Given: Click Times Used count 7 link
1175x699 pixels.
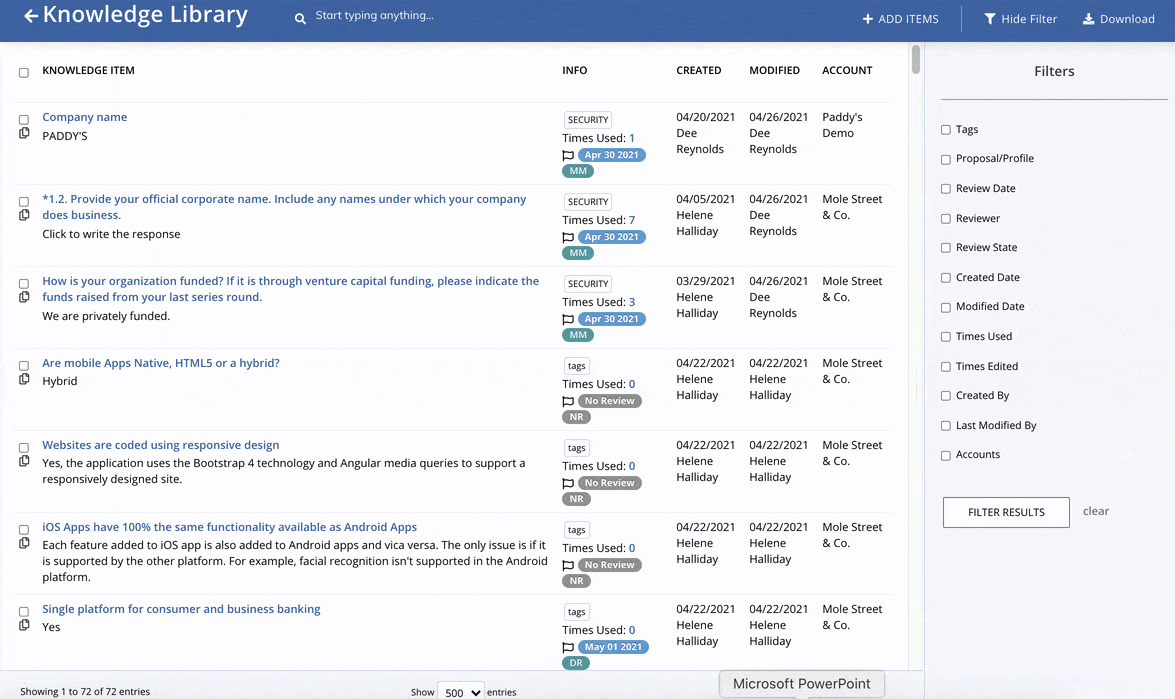Looking at the screenshot, I should tap(632, 220).
